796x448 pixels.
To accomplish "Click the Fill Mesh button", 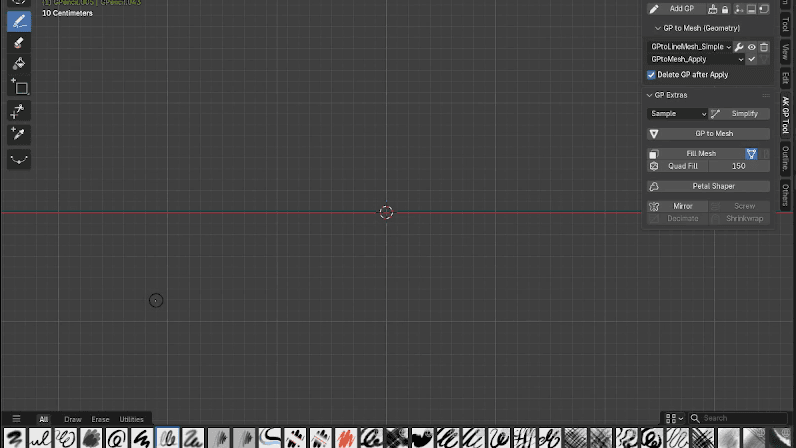I will [x=696, y=153].
